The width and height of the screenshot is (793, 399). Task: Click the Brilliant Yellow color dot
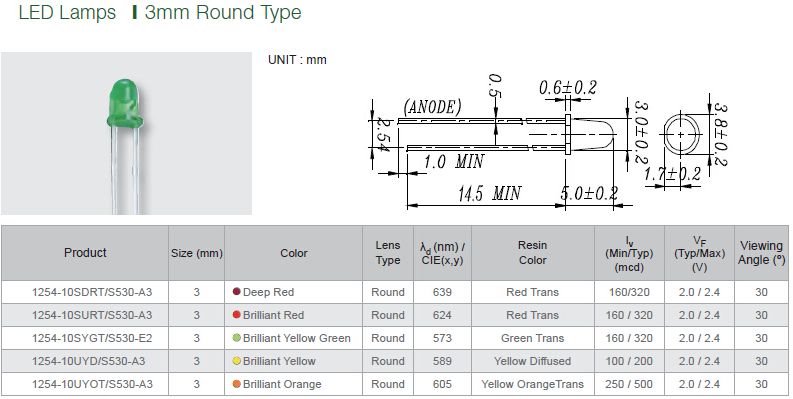coord(236,361)
